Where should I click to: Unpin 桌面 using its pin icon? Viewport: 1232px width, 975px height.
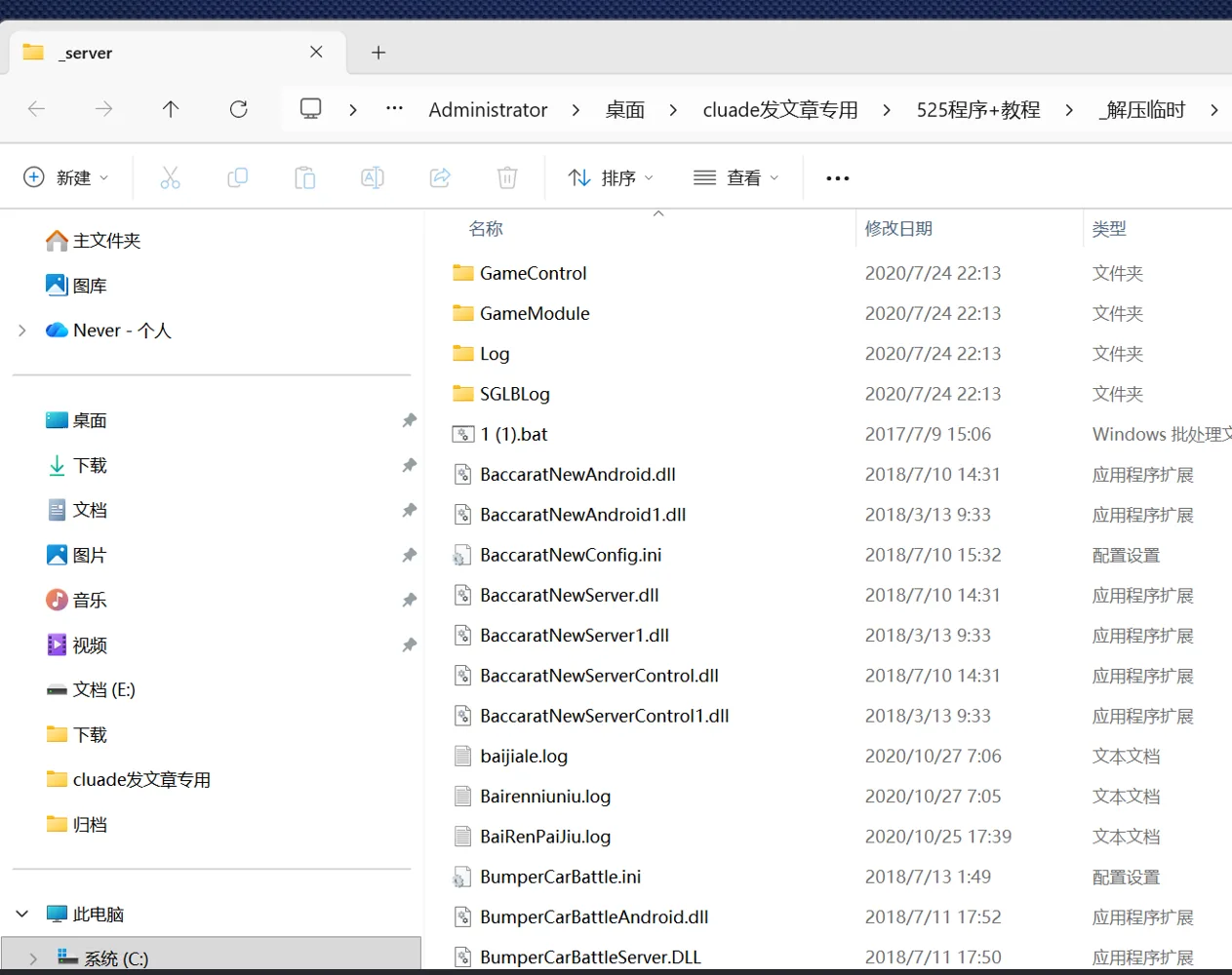click(409, 420)
